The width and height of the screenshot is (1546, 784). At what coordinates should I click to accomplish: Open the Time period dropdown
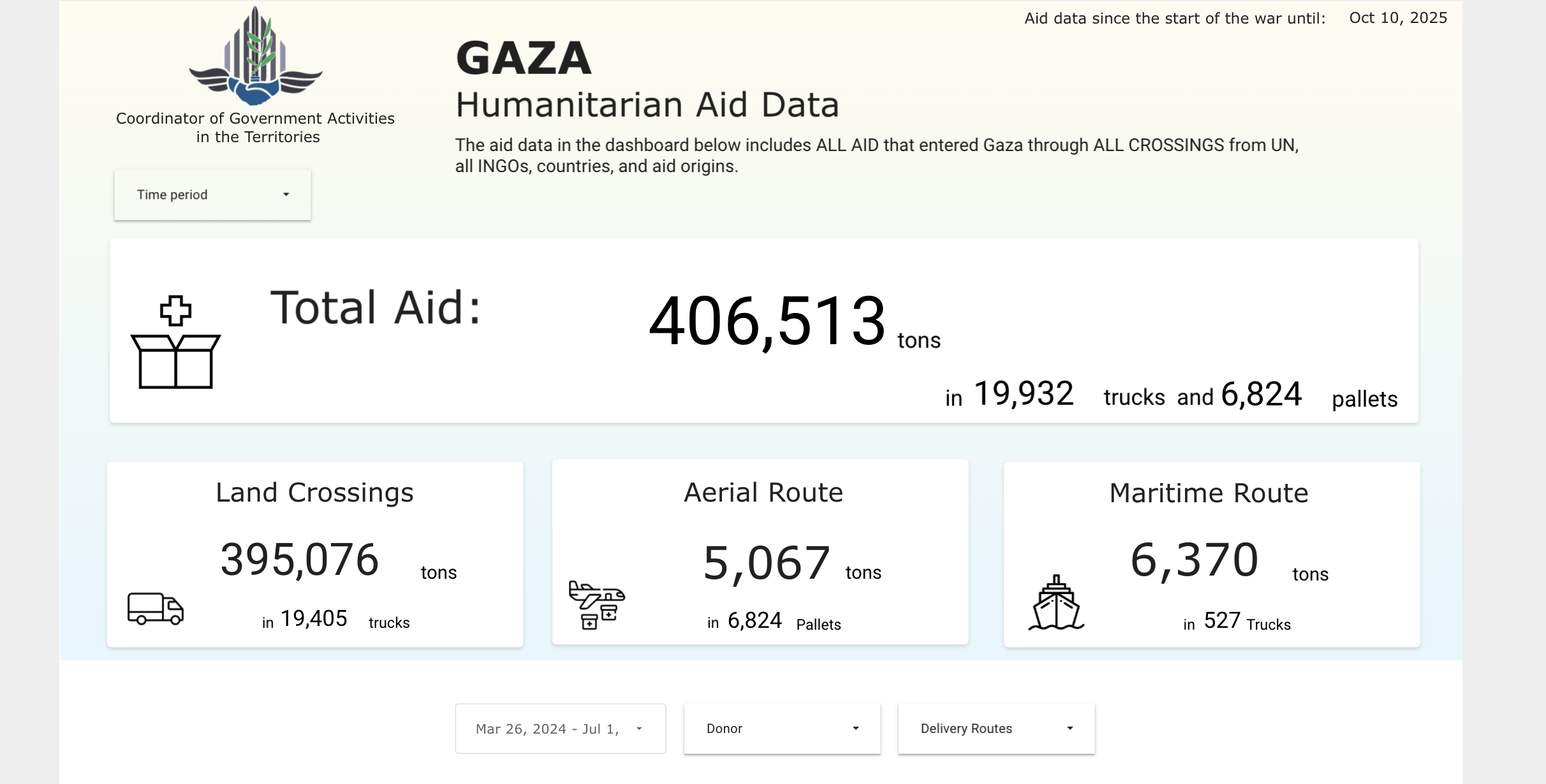click(212, 194)
